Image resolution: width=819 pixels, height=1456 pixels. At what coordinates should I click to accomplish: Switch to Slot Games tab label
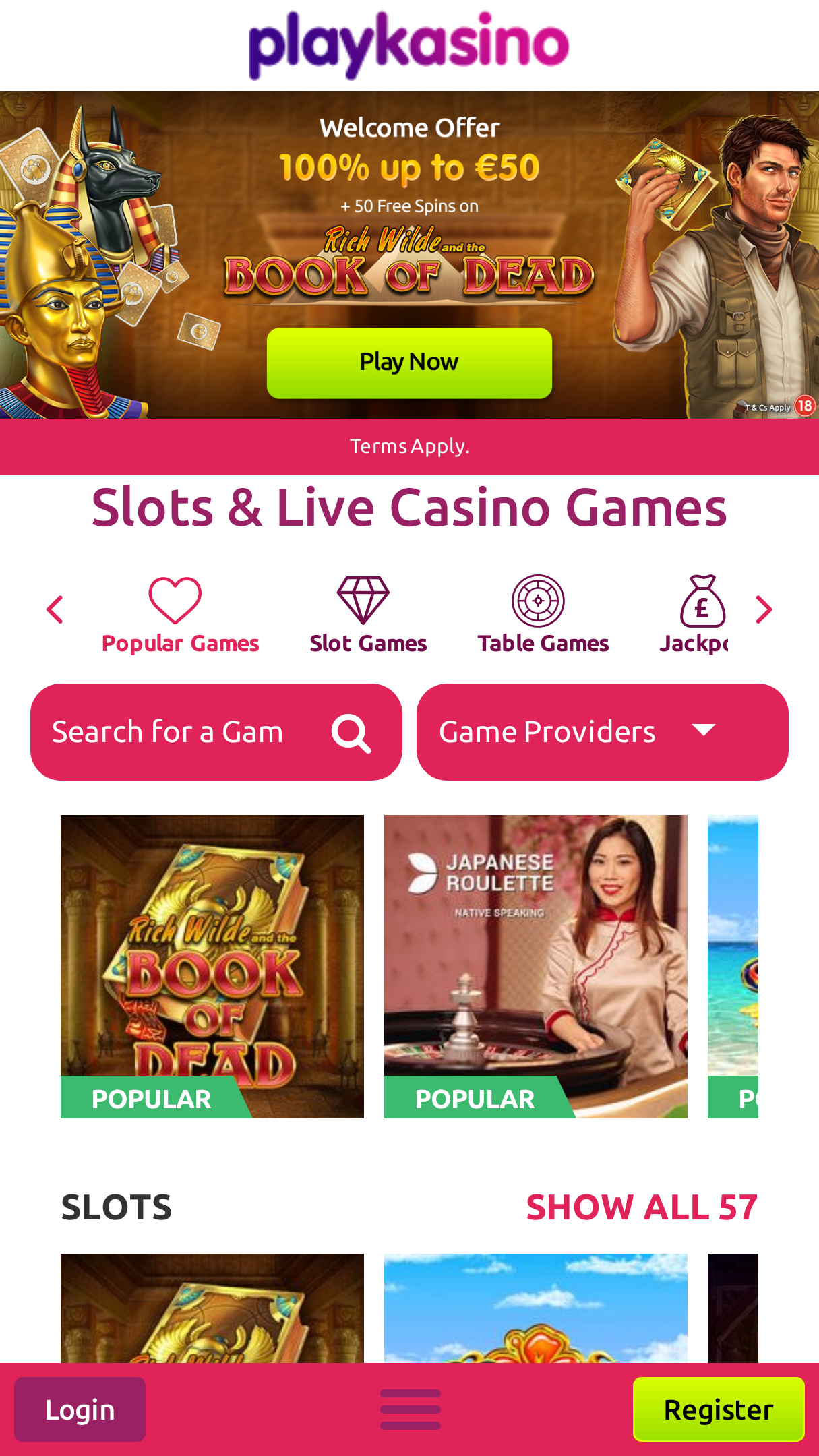(368, 644)
